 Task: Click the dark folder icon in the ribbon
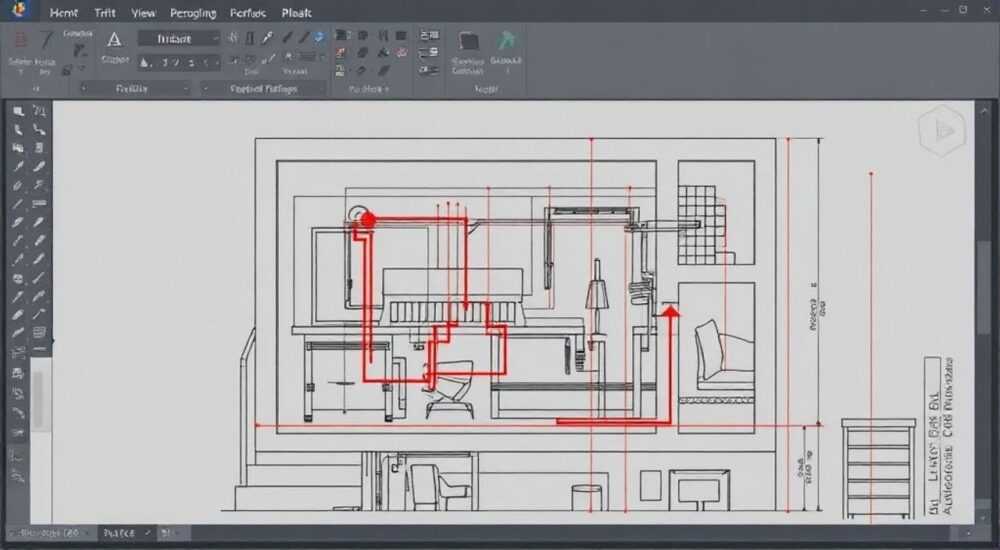click(x=469, y=40)
